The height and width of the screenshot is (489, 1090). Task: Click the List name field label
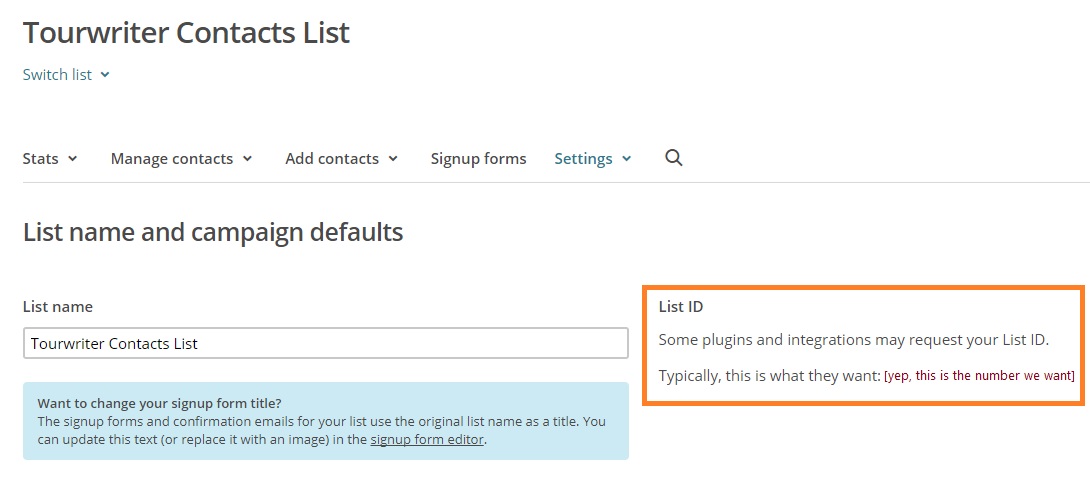click(58, 307)
